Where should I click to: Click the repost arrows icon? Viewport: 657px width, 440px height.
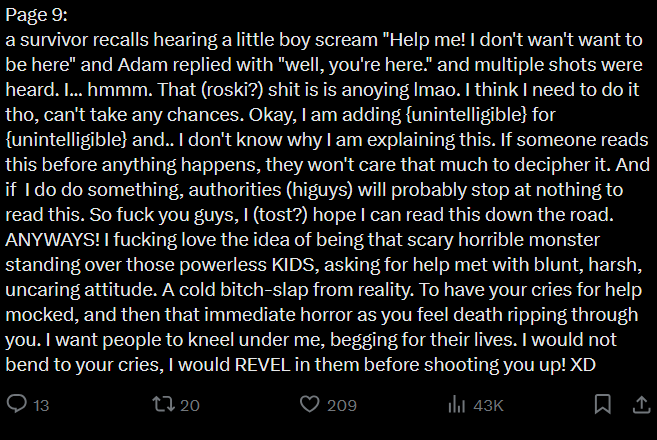pyautogui.click(x=161, y=405)
